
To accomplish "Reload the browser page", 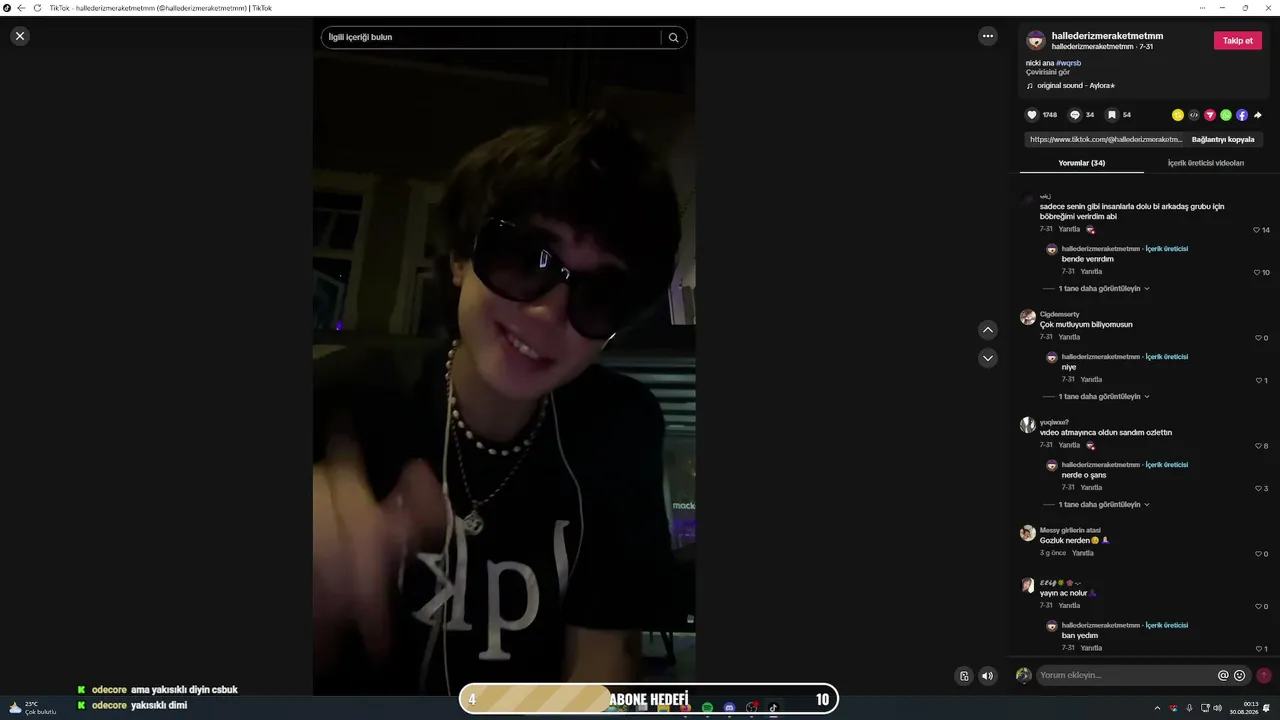I will 38,8.
